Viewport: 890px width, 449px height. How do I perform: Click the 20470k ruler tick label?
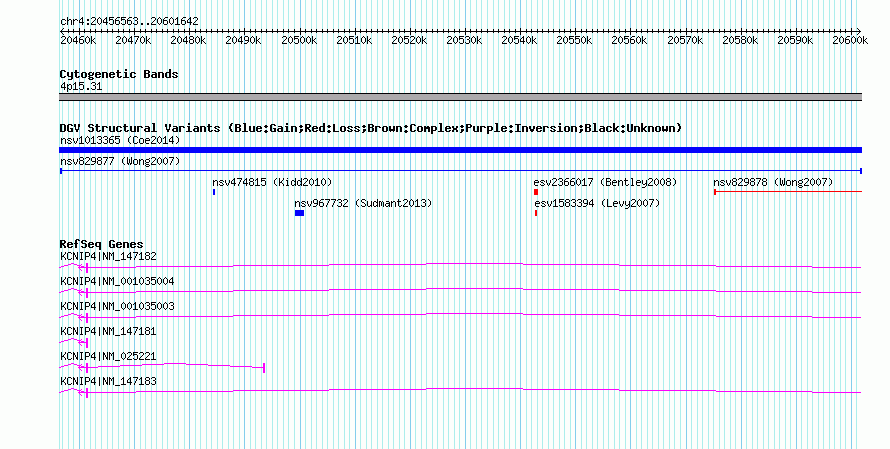133,40
